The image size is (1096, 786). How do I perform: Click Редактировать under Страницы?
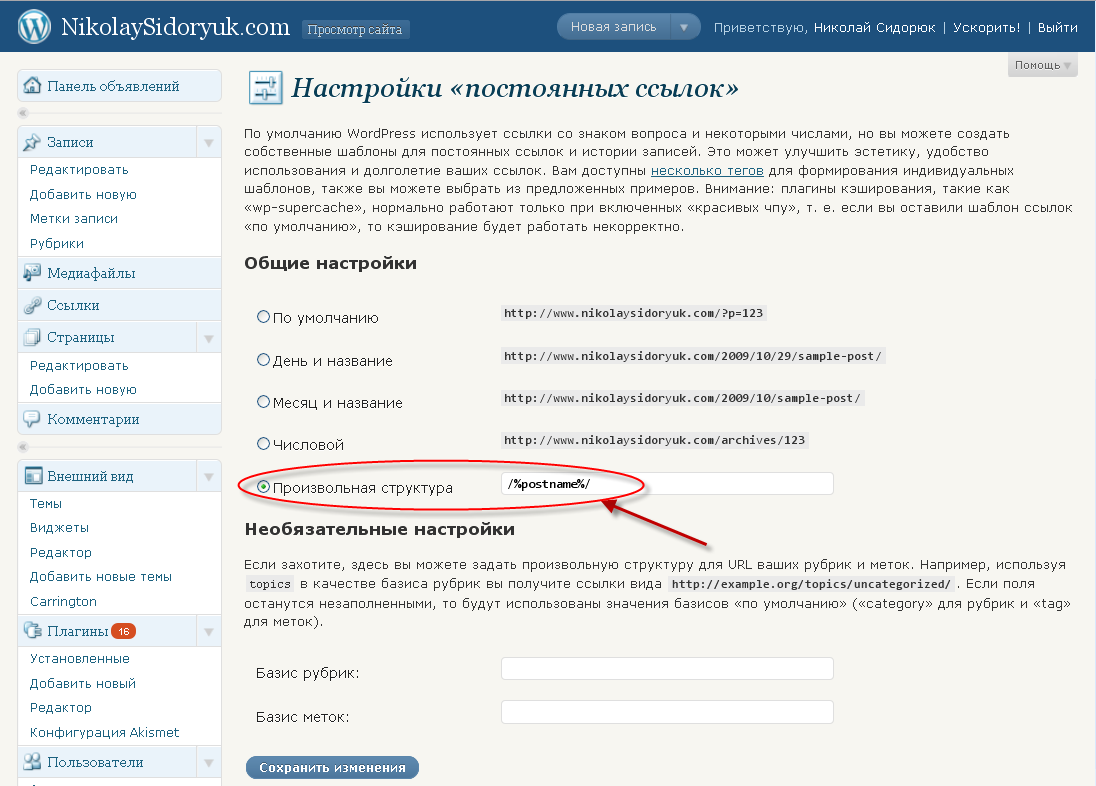79,365
